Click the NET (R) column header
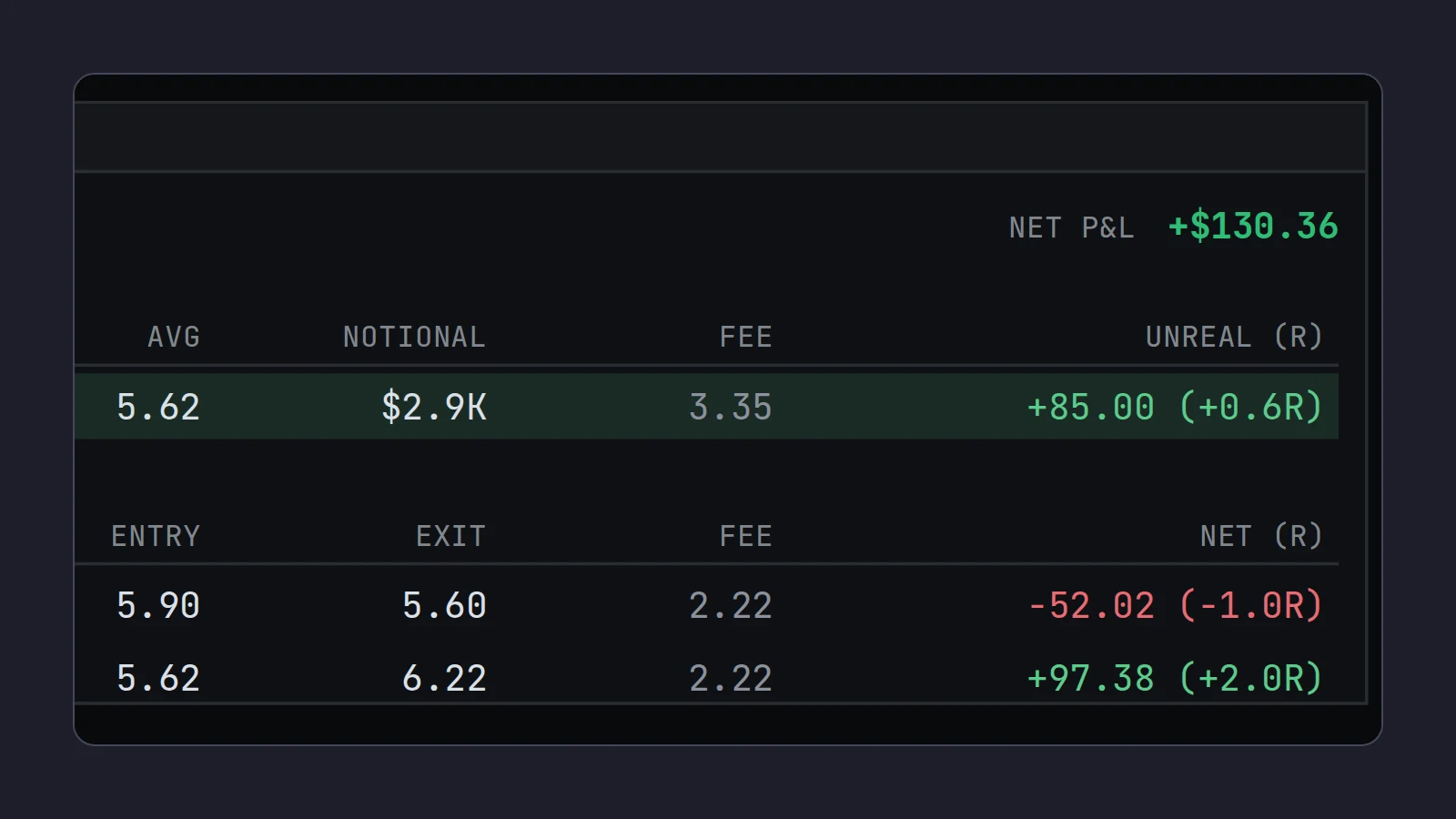This screenshot has width=1456, height=819. [x=1261, y=536]
